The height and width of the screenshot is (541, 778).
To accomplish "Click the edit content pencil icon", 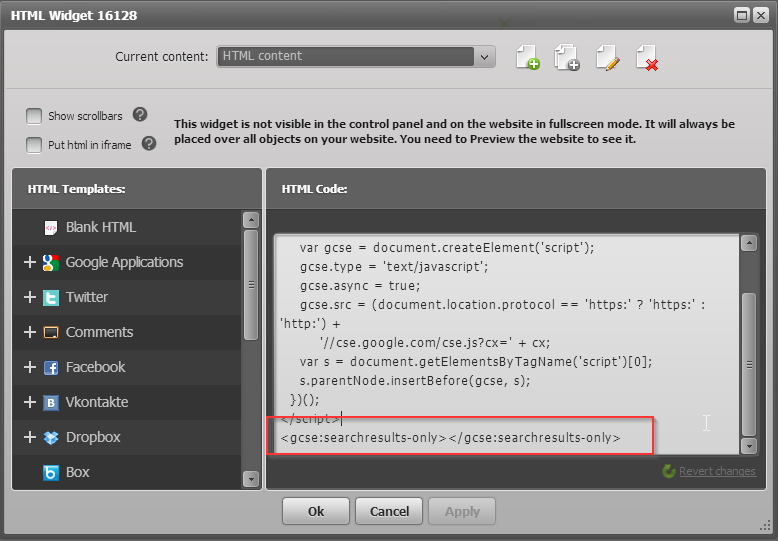I will coord(608,58).
